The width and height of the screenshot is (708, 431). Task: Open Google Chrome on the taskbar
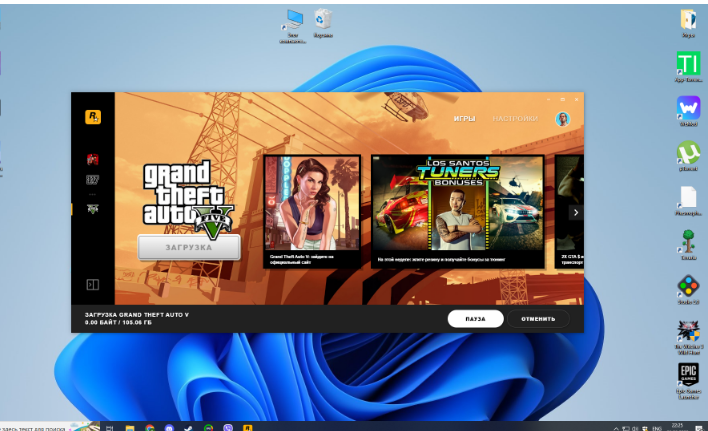149,428
